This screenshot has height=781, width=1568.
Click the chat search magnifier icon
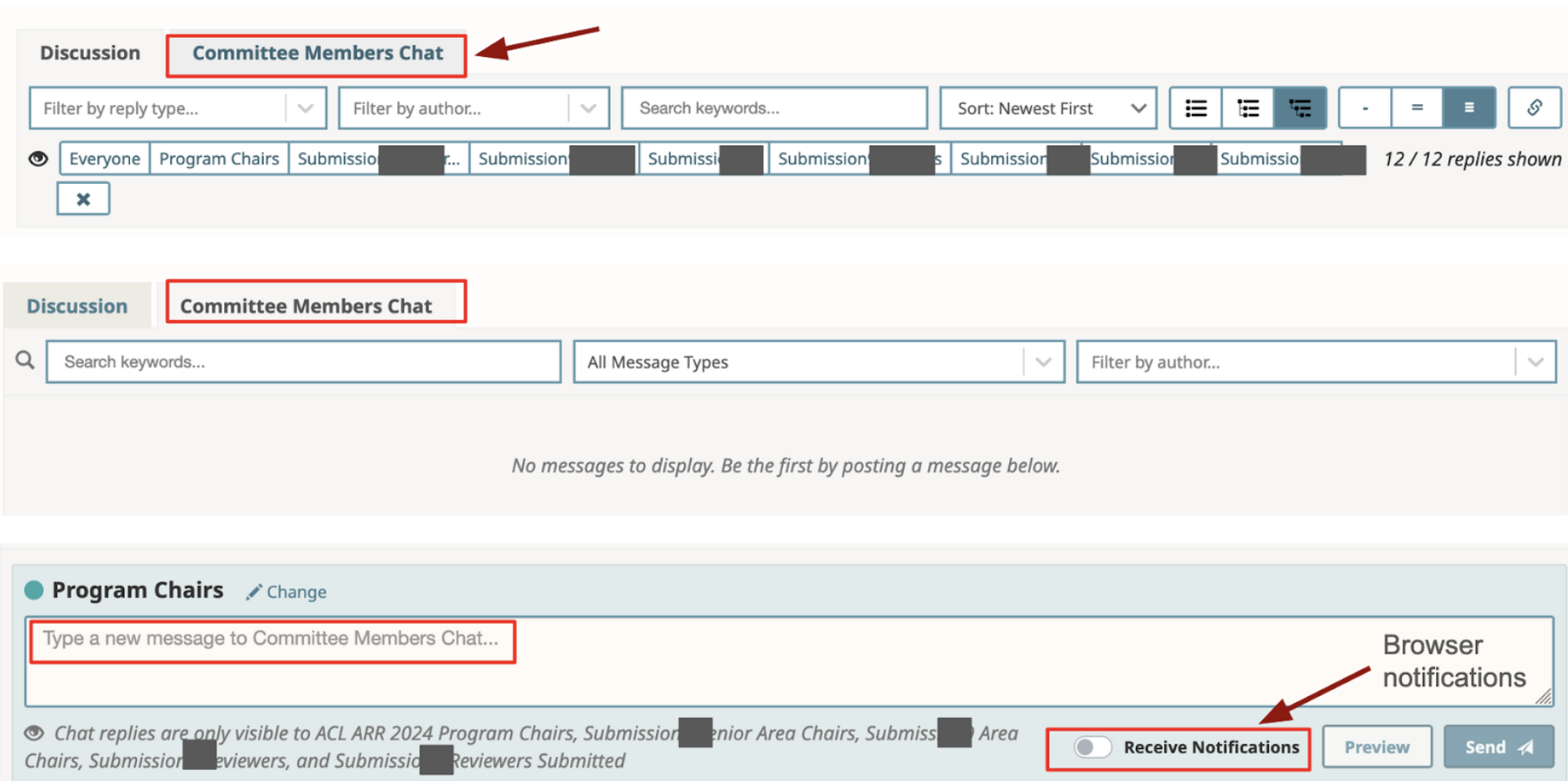pos(25,361)
